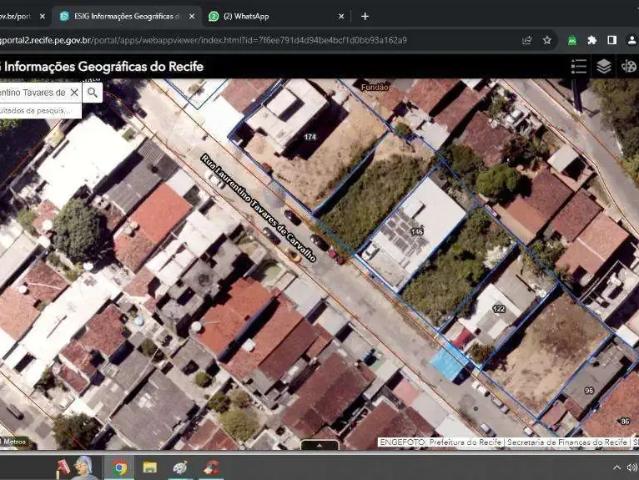Open the Legend widget icon
Viewport: 639px width, 480px height.
[579, 66]
